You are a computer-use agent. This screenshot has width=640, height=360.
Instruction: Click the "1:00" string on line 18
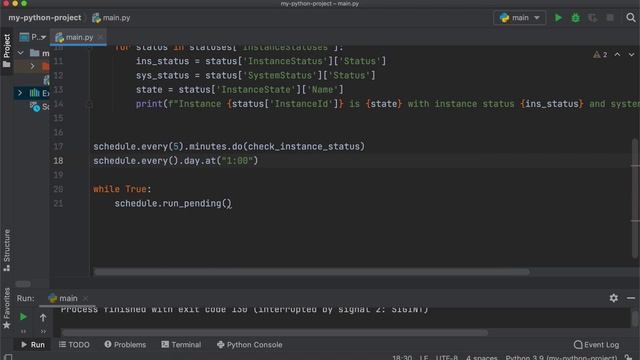pyautogui.click(x=237, y=161)
